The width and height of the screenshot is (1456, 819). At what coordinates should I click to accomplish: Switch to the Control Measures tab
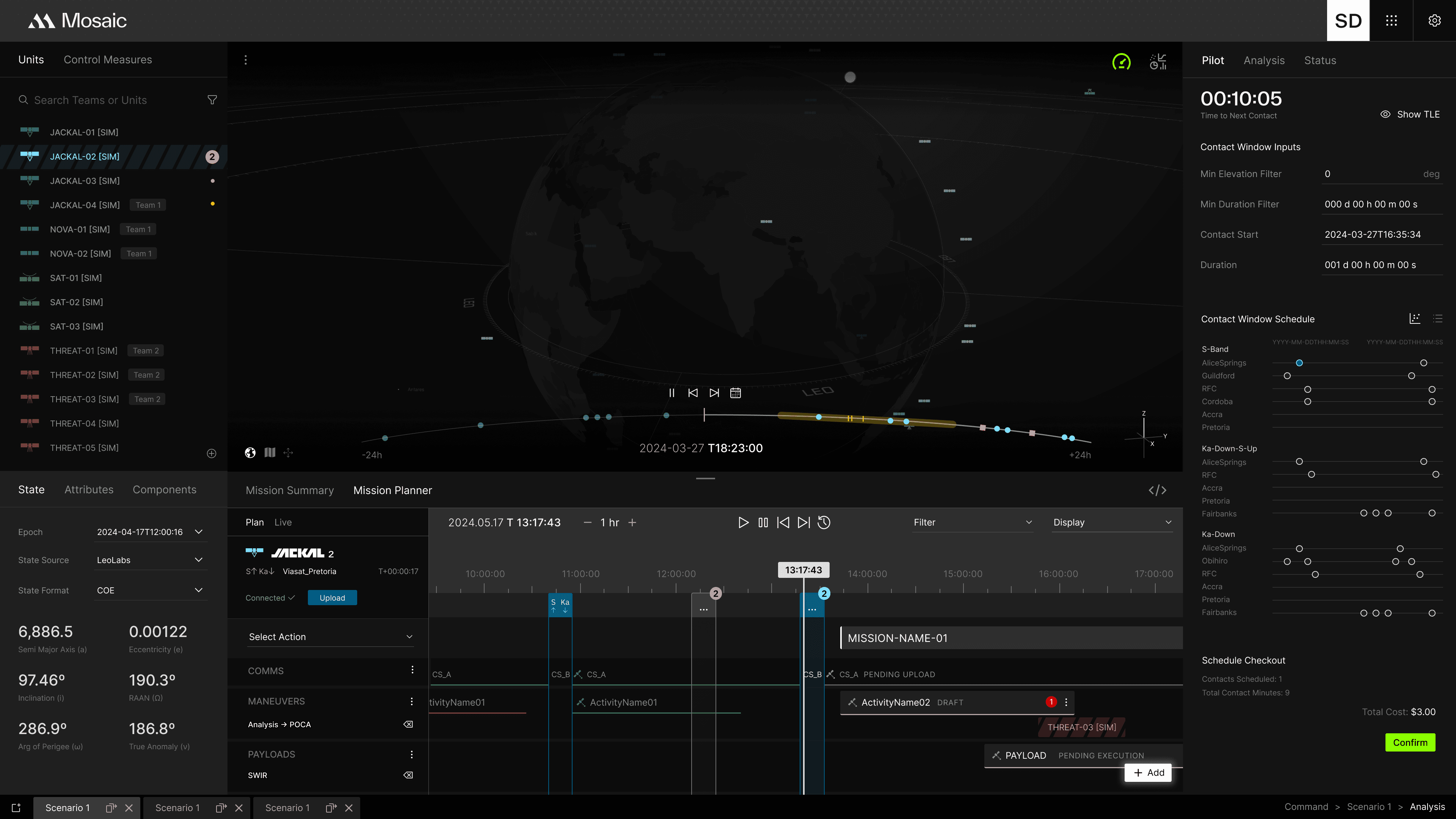point(107,60)
